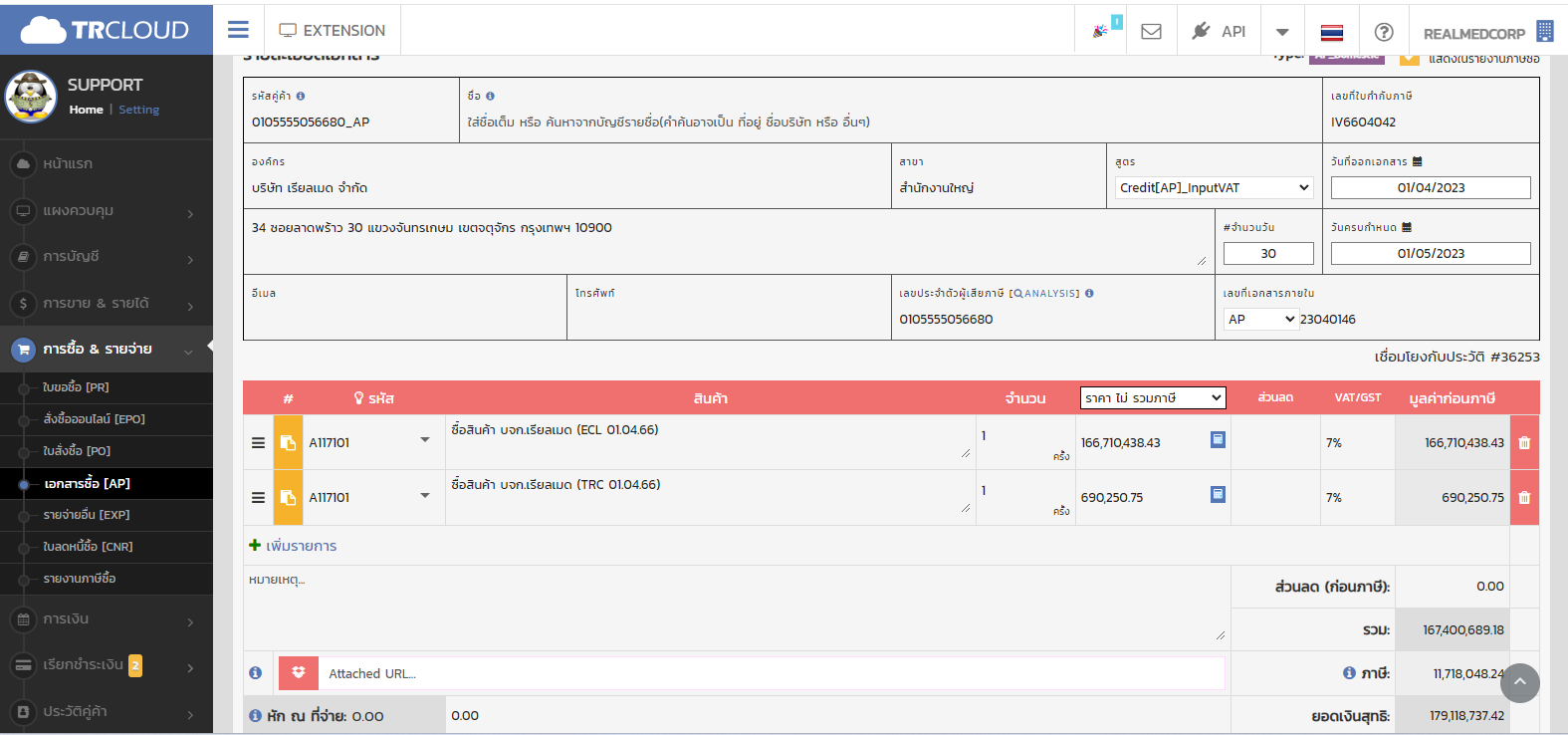Switch language via Thai flag icon

pyautogui.click(x=1331, y=32)
